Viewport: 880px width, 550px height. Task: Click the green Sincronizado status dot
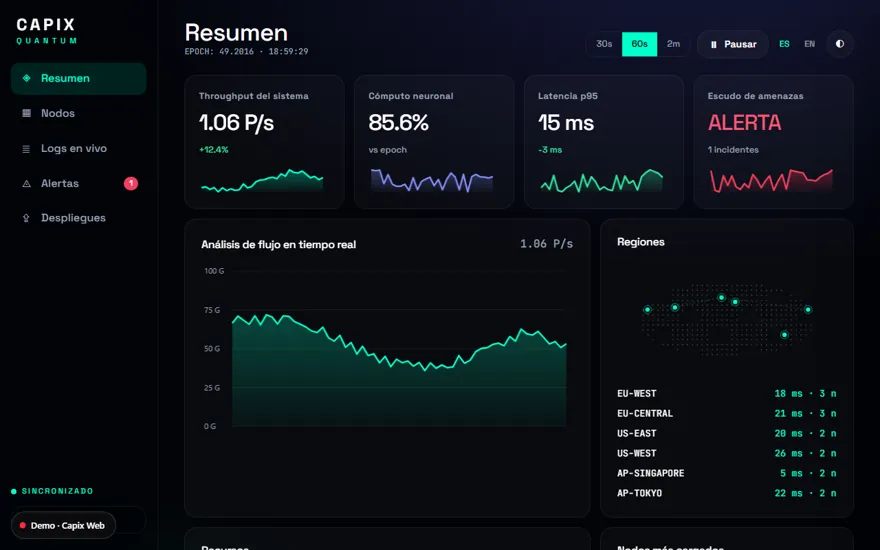click(x=13, y=492)
